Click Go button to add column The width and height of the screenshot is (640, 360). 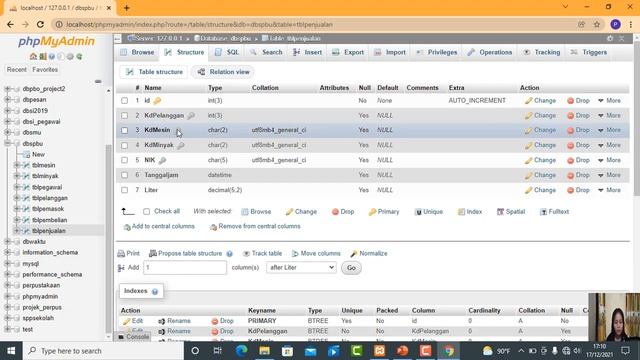coord(351,268)
